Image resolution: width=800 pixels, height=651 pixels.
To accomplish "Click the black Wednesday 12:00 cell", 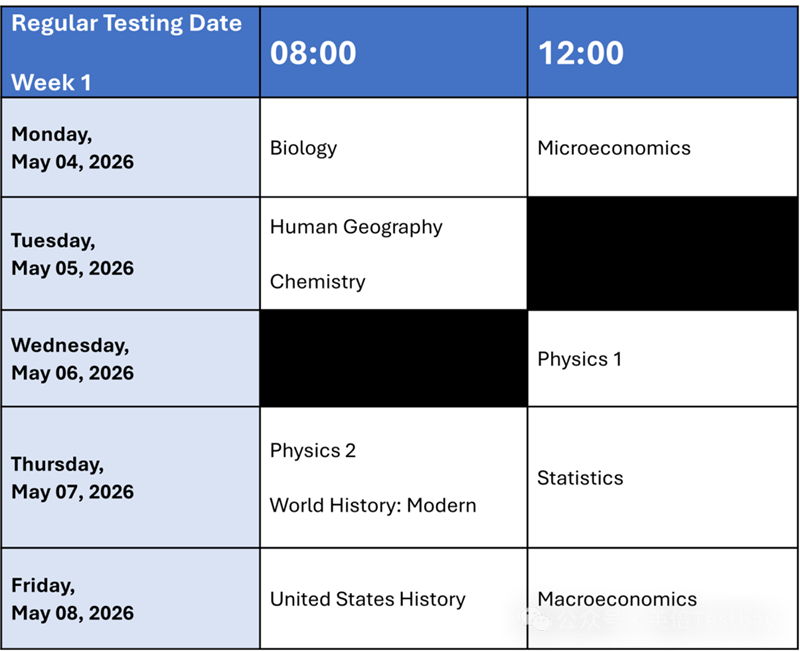I will tap(663, 359).
